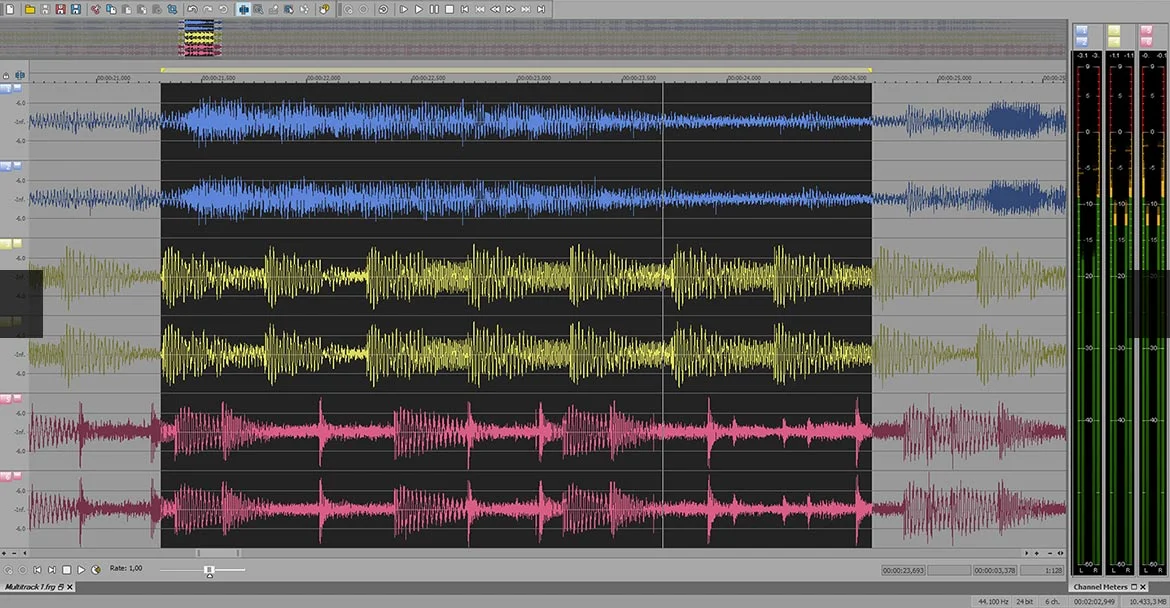Click the 44.100 Hz sample rate status
This screenshot has width=1170, height=608.
tap(994, 601)
